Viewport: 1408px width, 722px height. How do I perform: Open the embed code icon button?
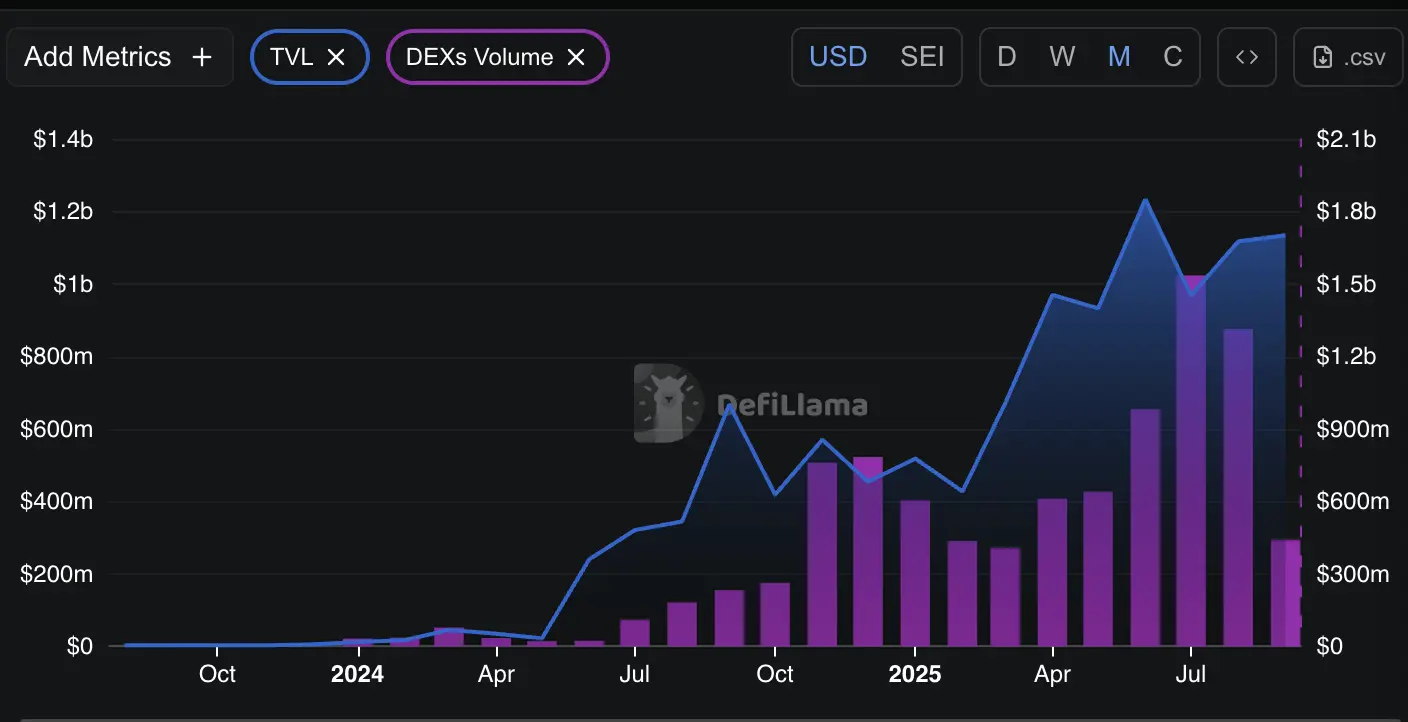click(x=1247, y=57)
